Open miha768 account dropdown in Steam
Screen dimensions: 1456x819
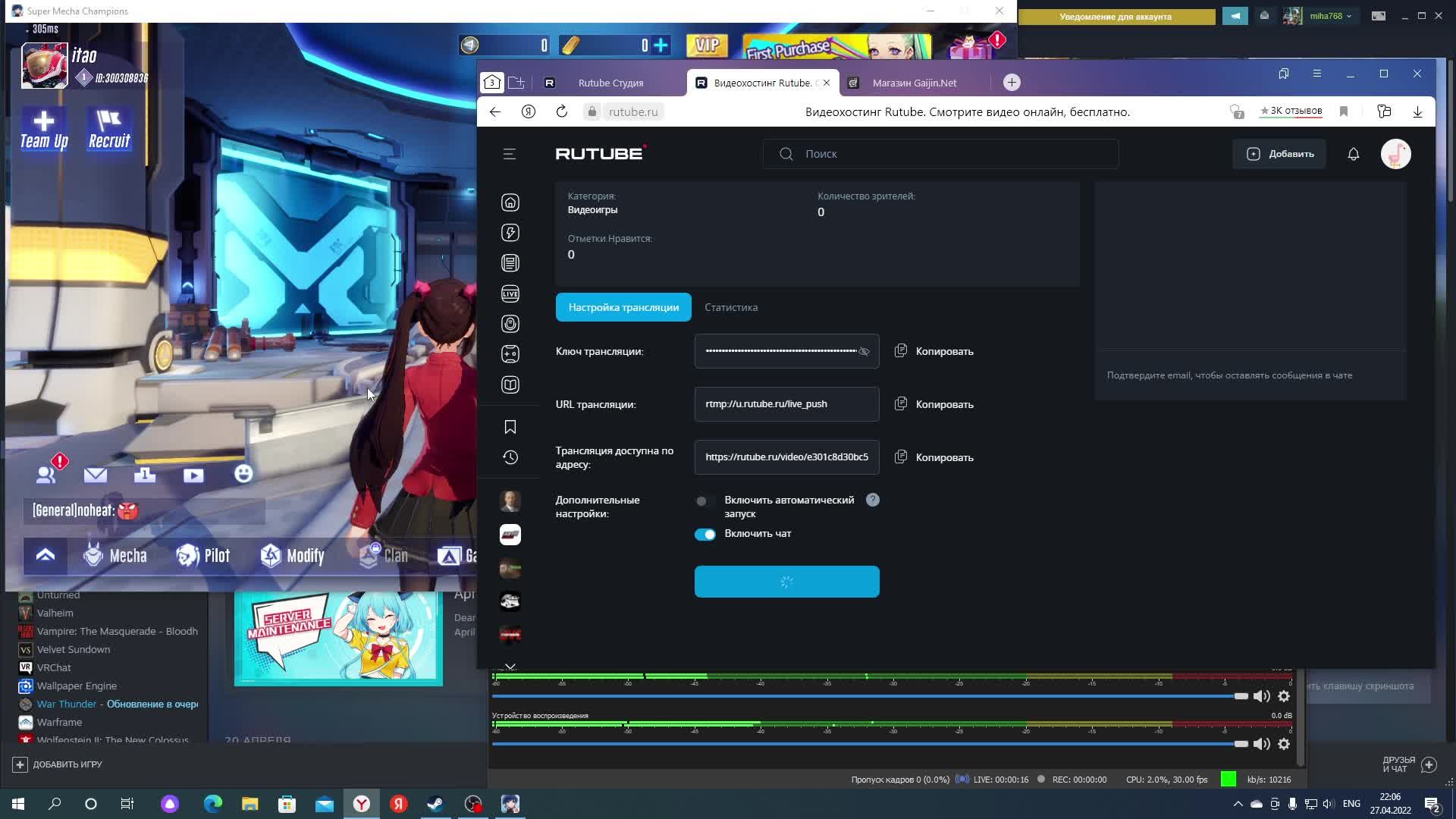[x=1330, y=16]
